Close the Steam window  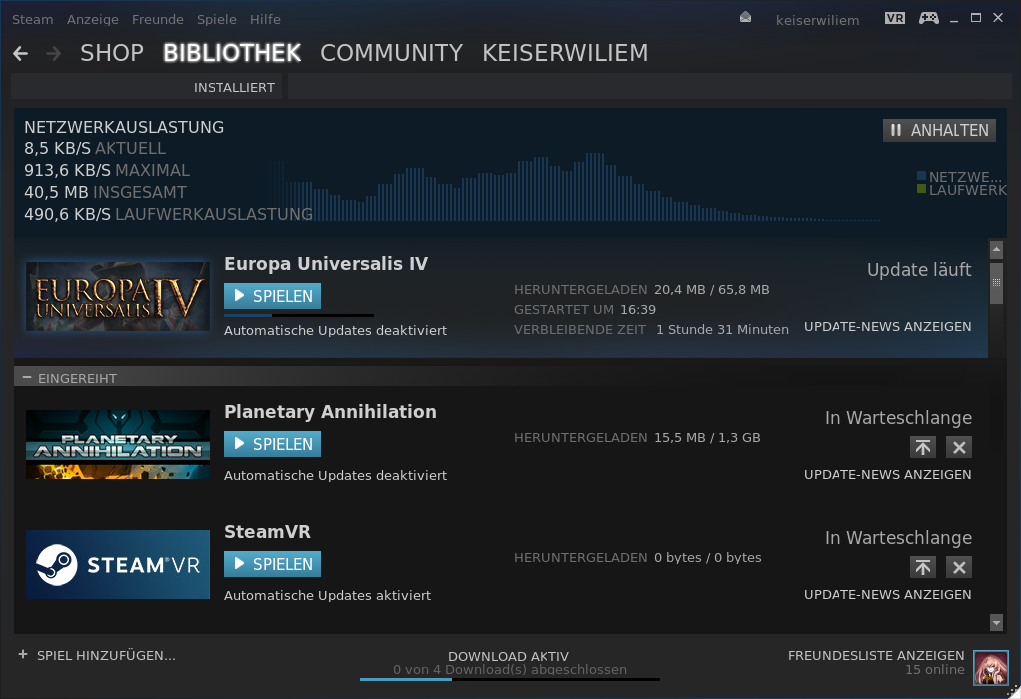998,18
